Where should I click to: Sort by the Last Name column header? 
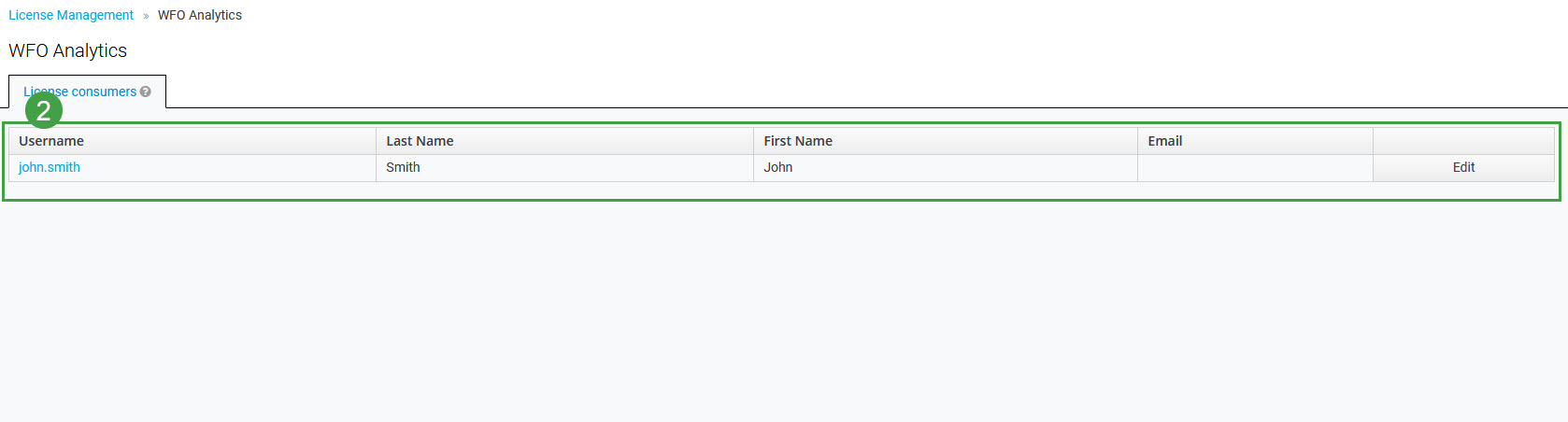click(x=420, y=141)
